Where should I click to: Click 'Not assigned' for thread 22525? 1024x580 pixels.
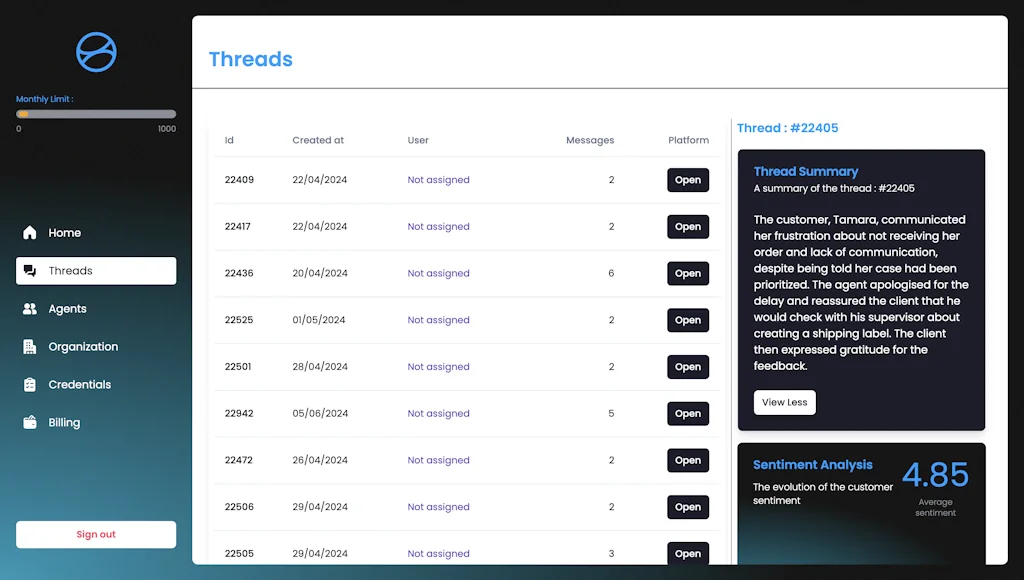(x=438, y=320)
